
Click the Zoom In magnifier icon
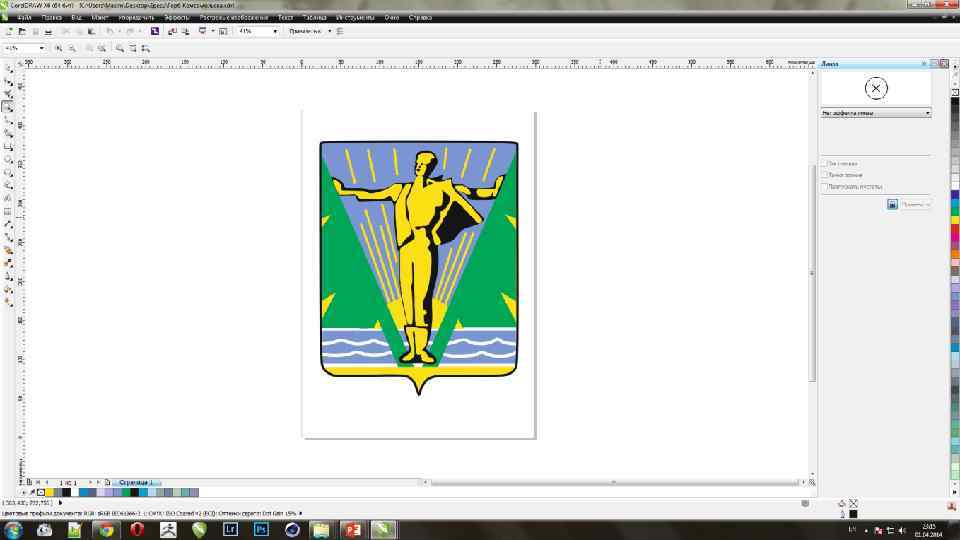[x=58, y=48]
